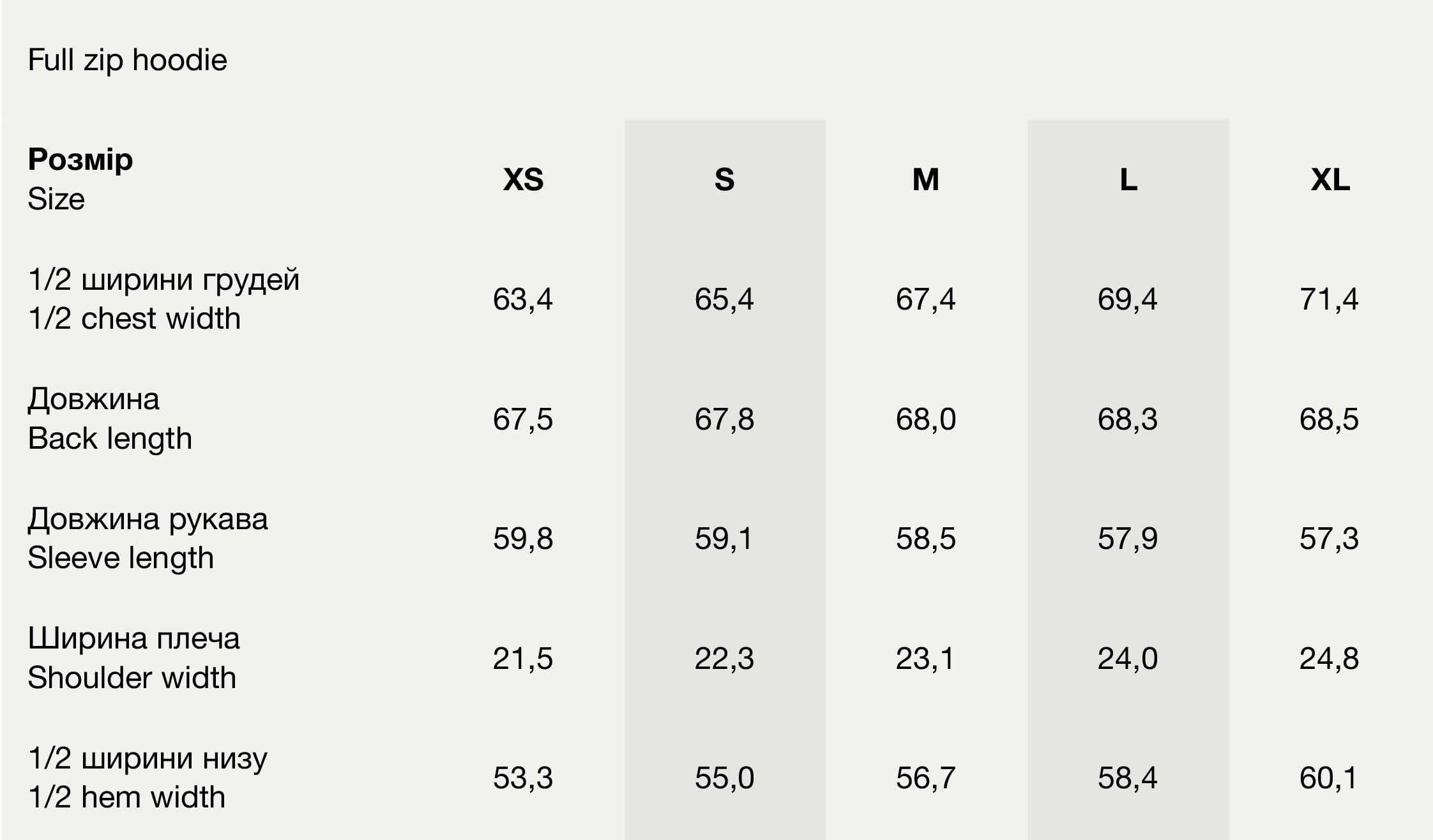Screen dimensions: 1433x840
Task: Click the Full zip hoodie title
Action: pyautogui.click(x=127, y=60)
